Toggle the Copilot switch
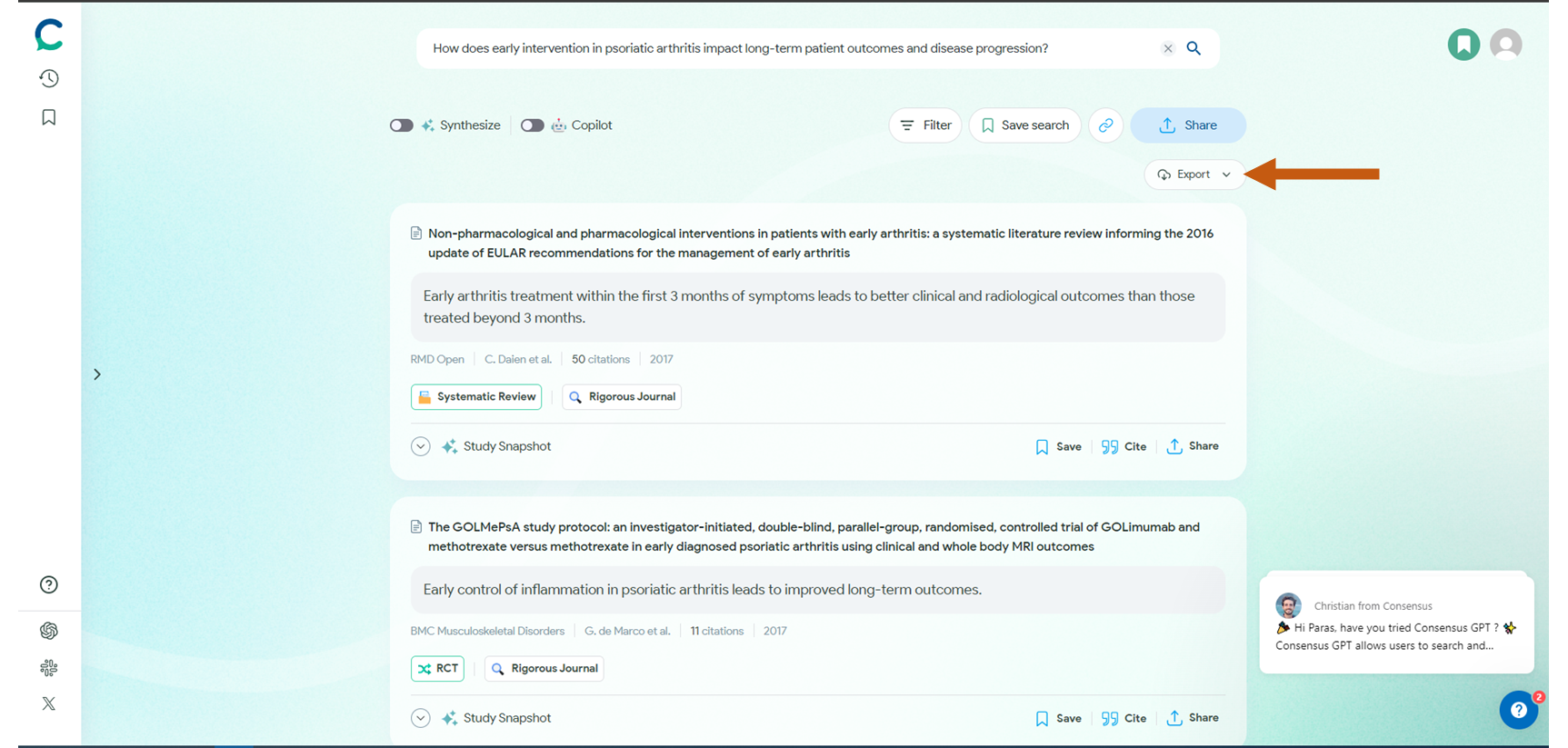Screen dimensions: 1568x748 tap(533, 125)
